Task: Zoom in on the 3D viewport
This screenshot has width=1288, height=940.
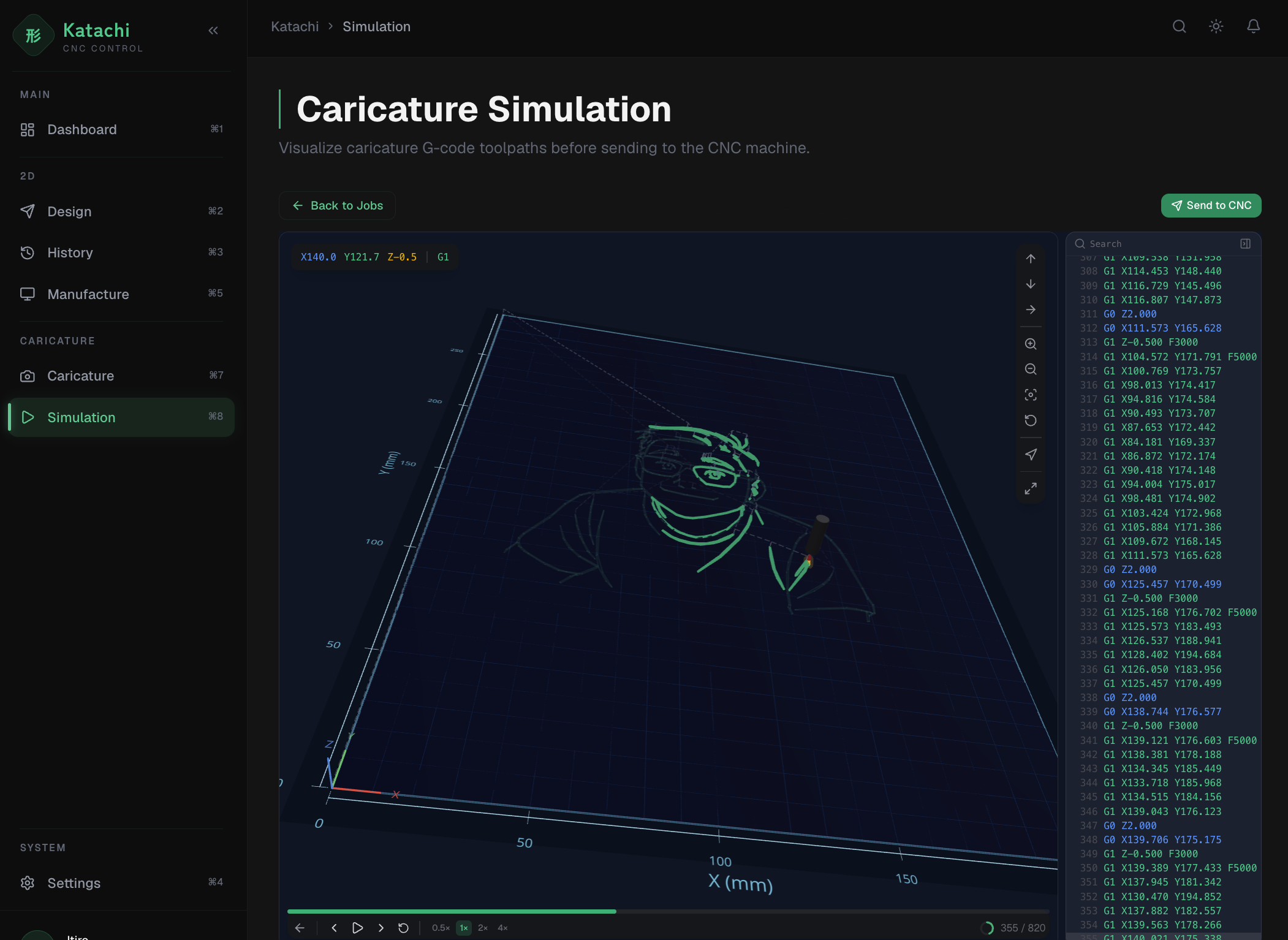Action: click(x=1031, y=344)
